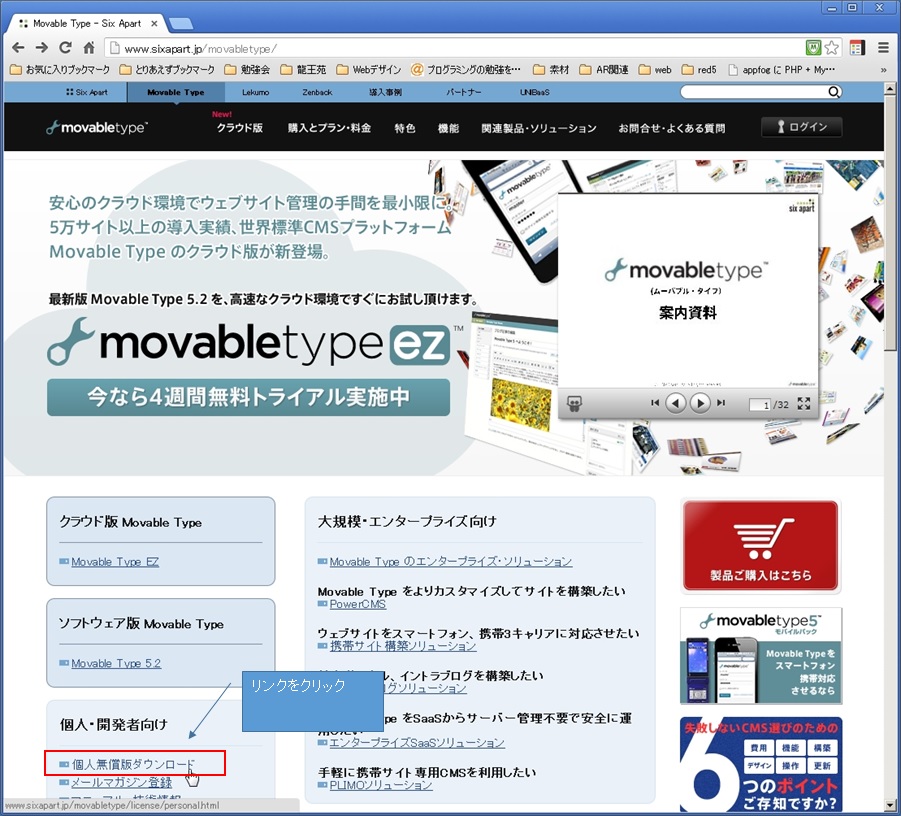Focus the site search field
This screenshot has height=816, width=901.
click(x=754, y=92)
